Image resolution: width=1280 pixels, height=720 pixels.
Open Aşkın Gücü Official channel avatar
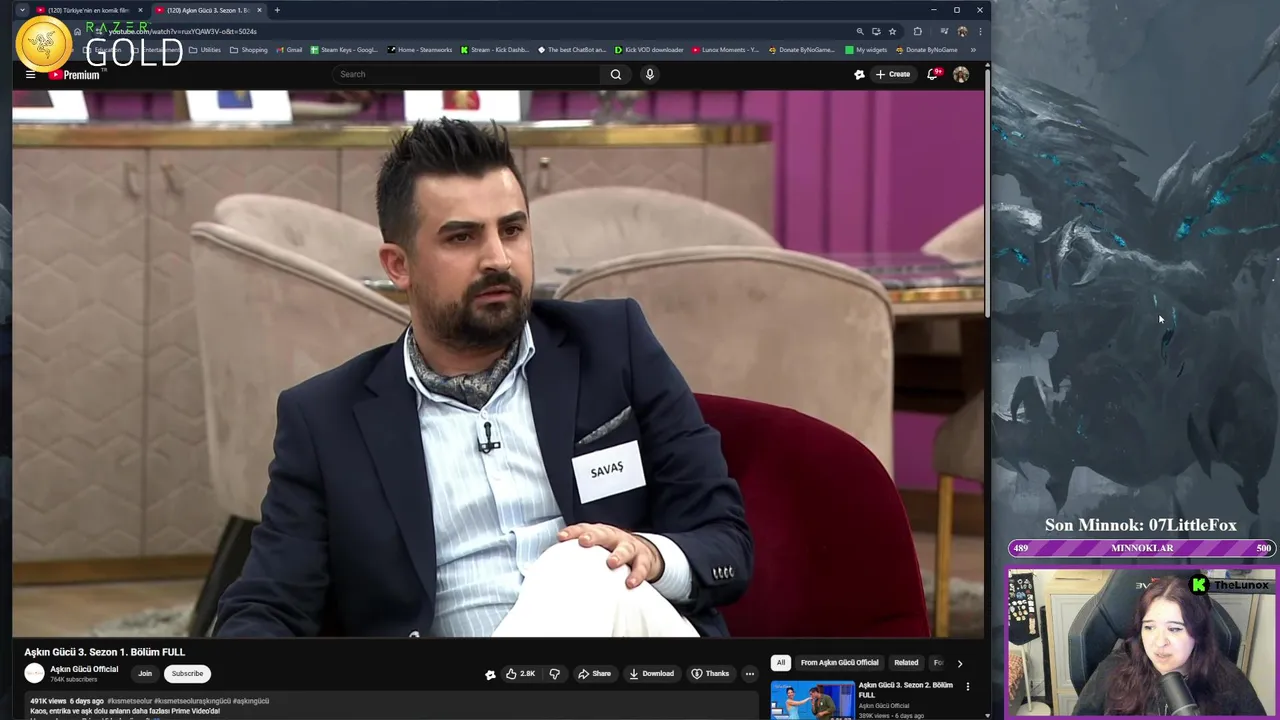pos(35,674)
